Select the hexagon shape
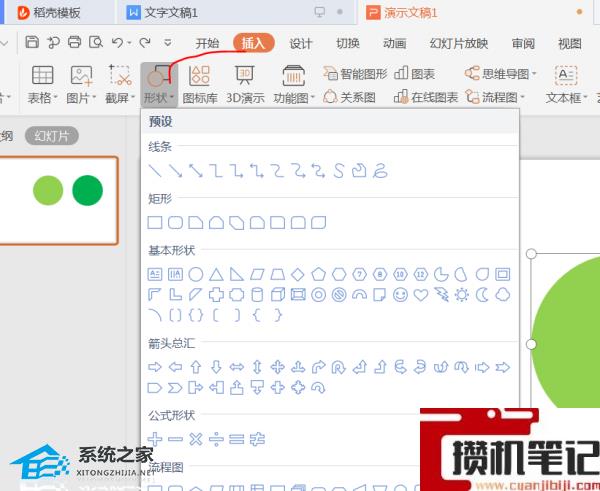Screen dimensions: 600x491 coord(339,274)
